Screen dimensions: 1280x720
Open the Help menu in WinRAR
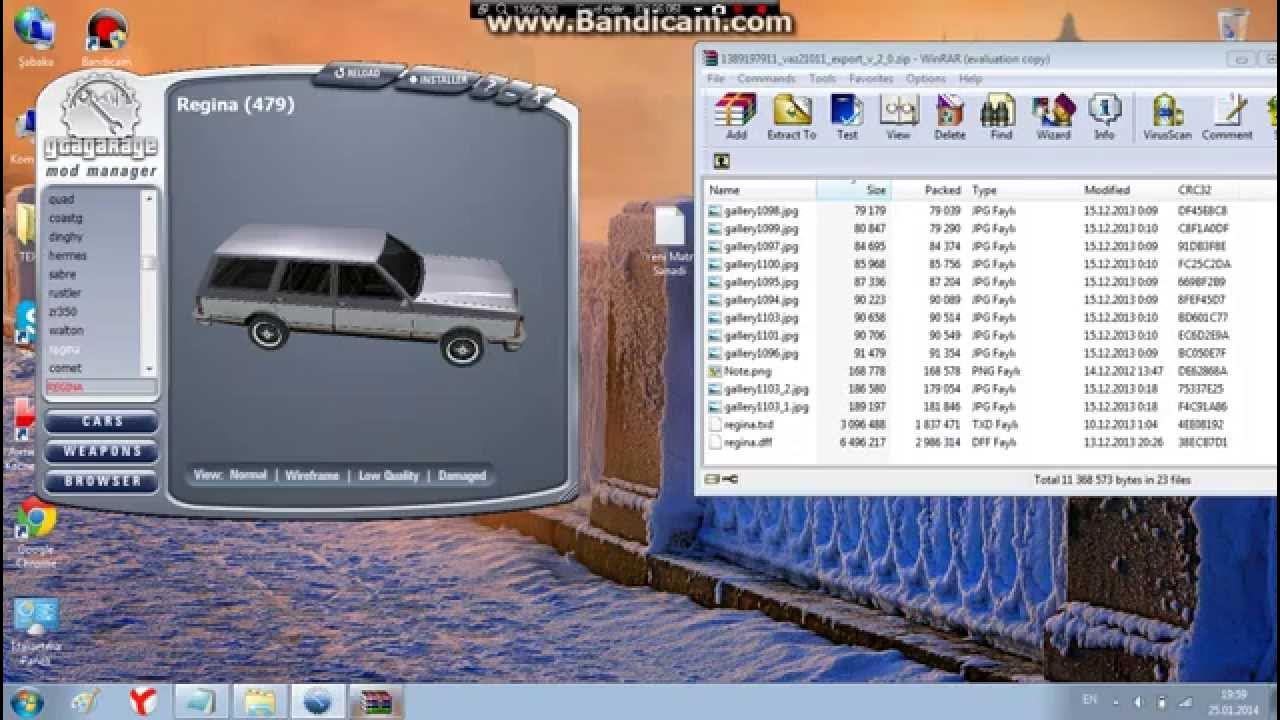tap(970, 79)
